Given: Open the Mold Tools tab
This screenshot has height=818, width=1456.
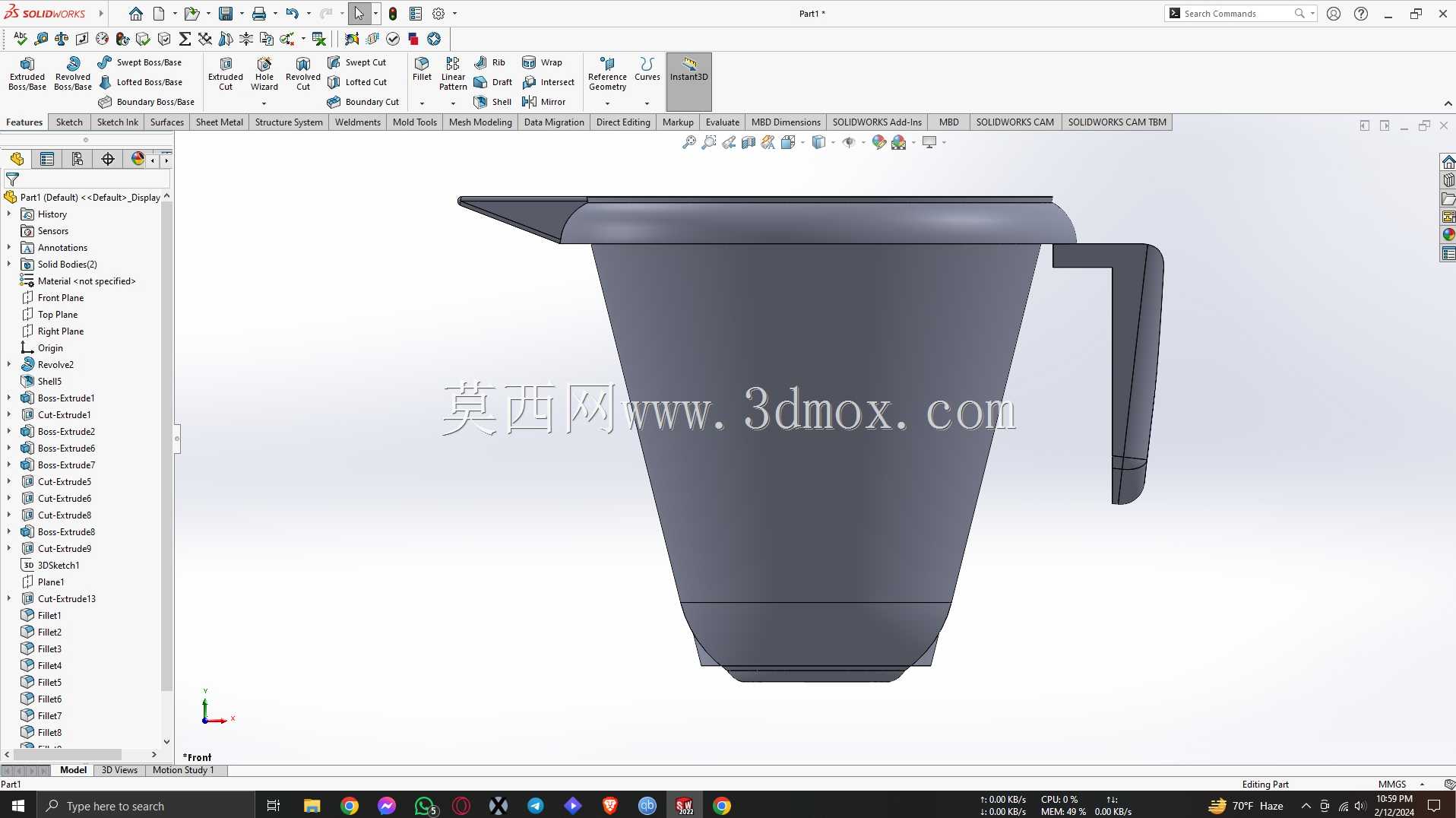Looking at the screenshot, I should coord(415,122).
